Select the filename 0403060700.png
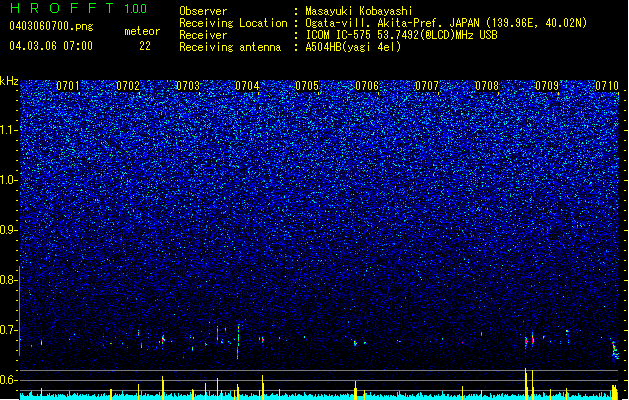This screenshot has width=629, height=400. pos(51,26)
